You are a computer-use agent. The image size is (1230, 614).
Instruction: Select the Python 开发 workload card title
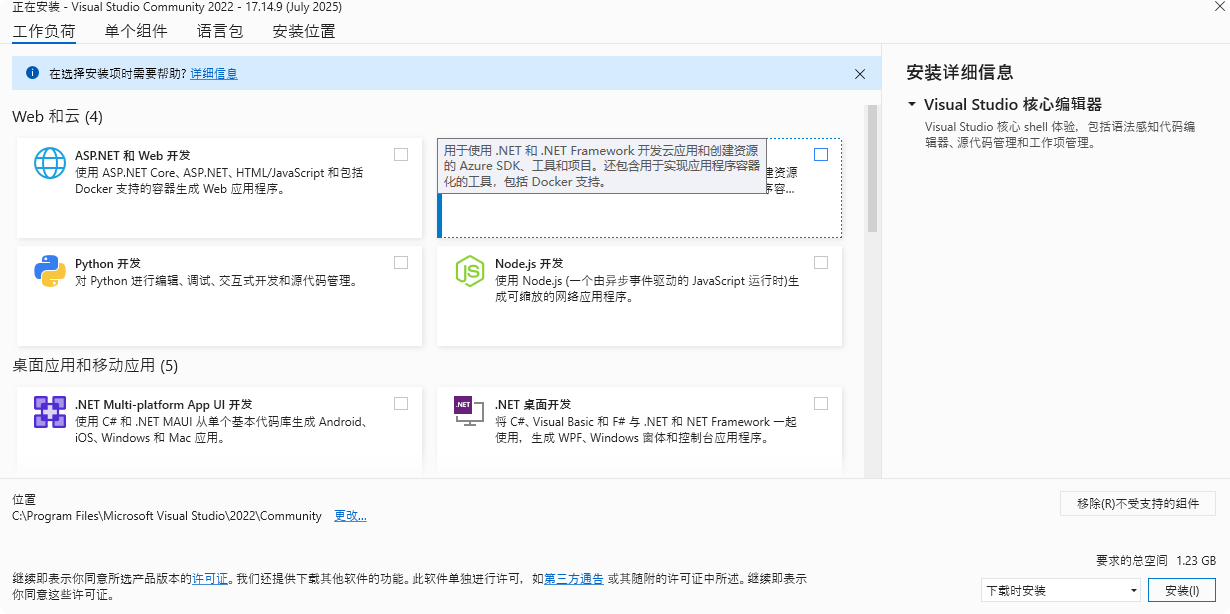click(108, 263)
